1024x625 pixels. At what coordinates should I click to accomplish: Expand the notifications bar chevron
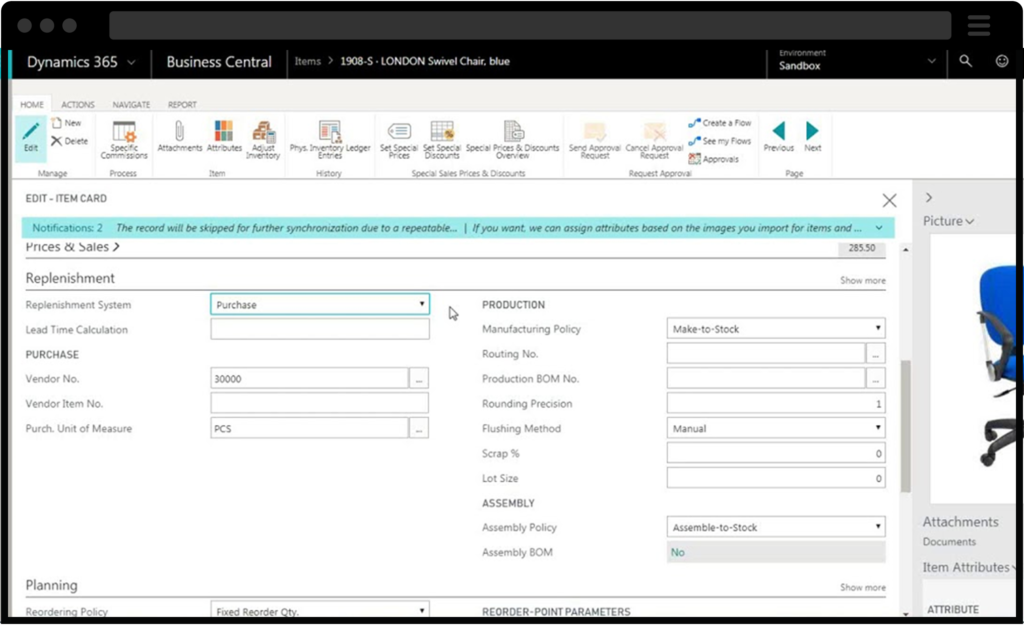[x=879, y=228]
